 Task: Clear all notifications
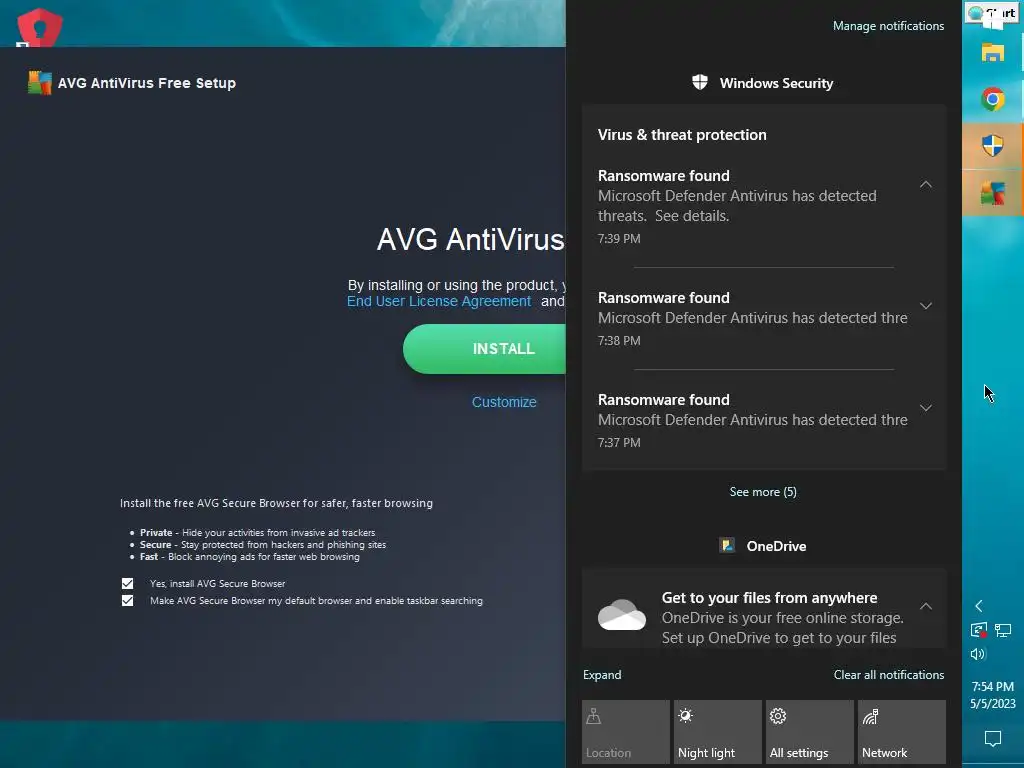click(x=889, y=675)
